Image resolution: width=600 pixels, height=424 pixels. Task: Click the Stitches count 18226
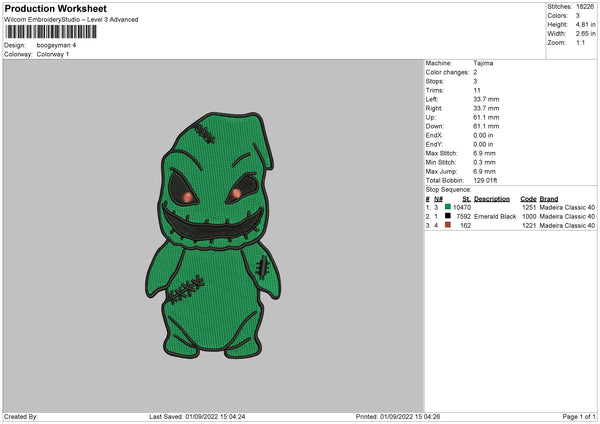pos(587,6)
